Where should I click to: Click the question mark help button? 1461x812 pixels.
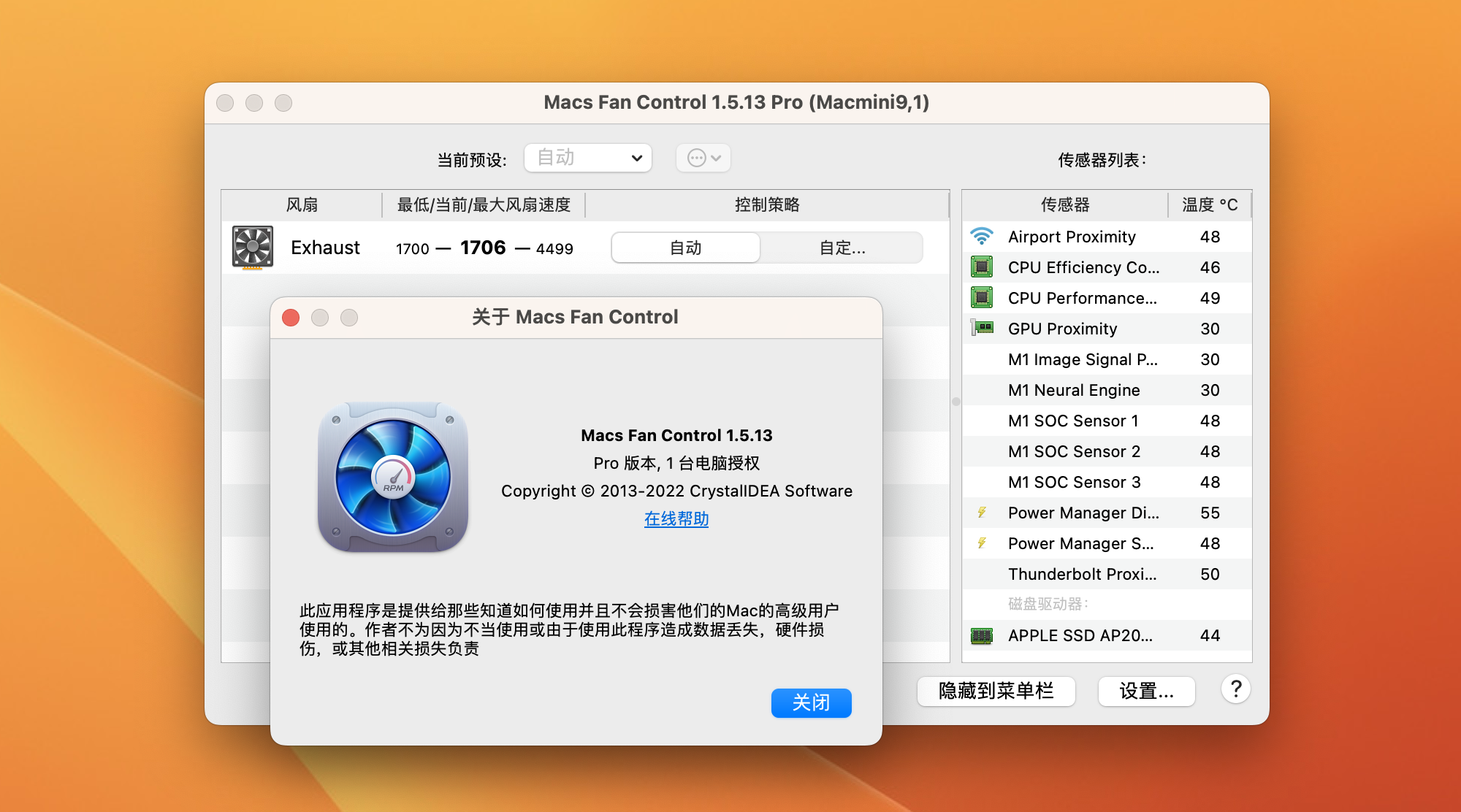pyautogui.click(x=1235, y=689)
